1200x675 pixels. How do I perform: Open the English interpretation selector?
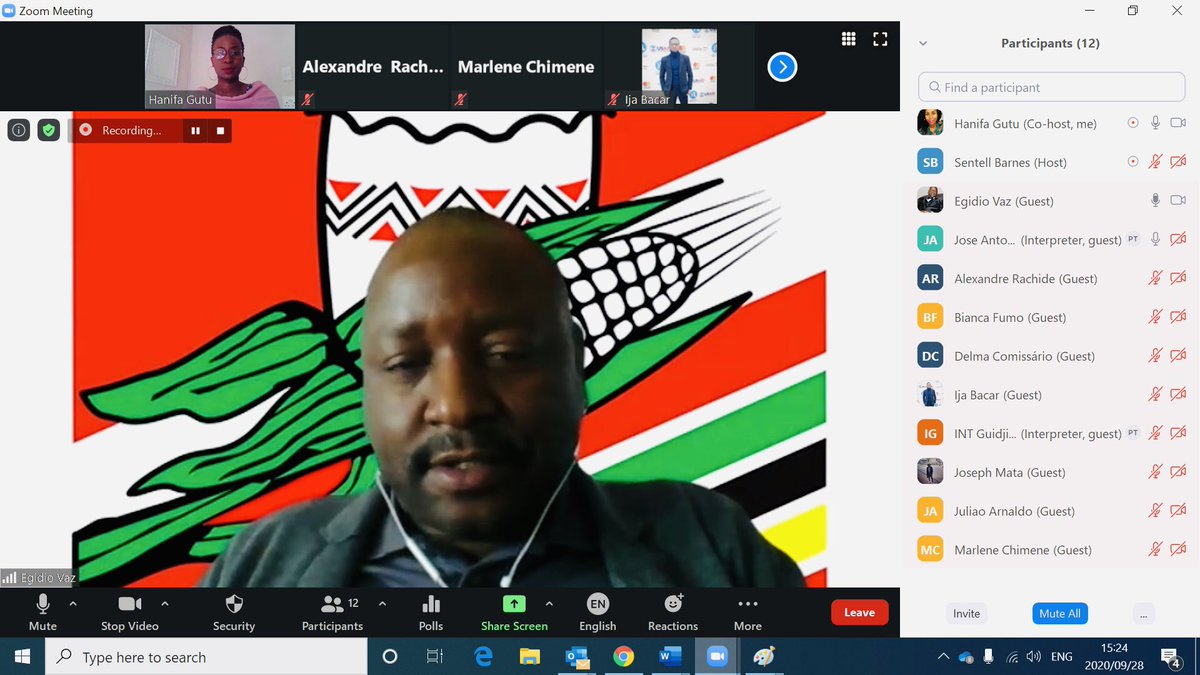(x=597, y=612)
